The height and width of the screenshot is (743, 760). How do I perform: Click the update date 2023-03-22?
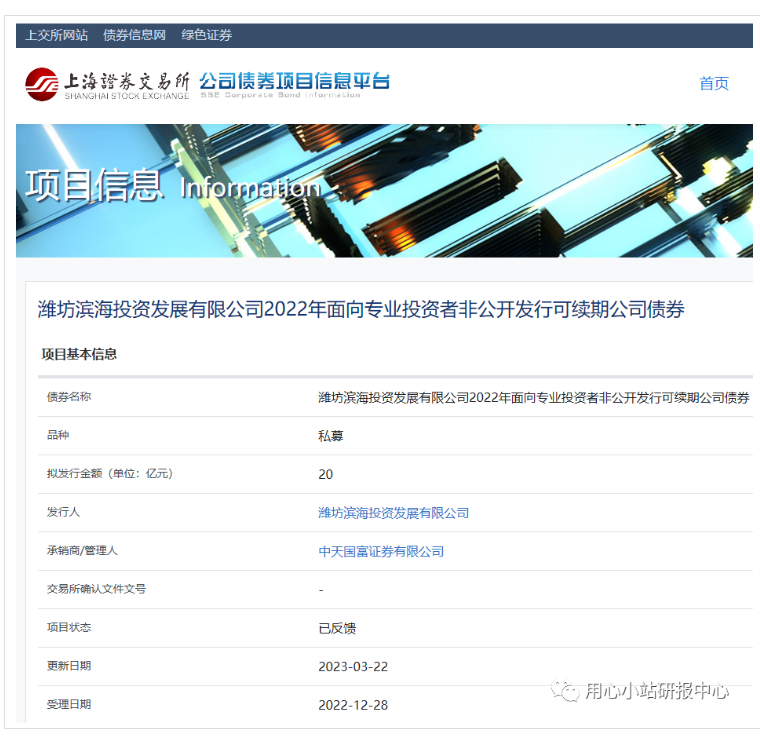click(353, 666)
